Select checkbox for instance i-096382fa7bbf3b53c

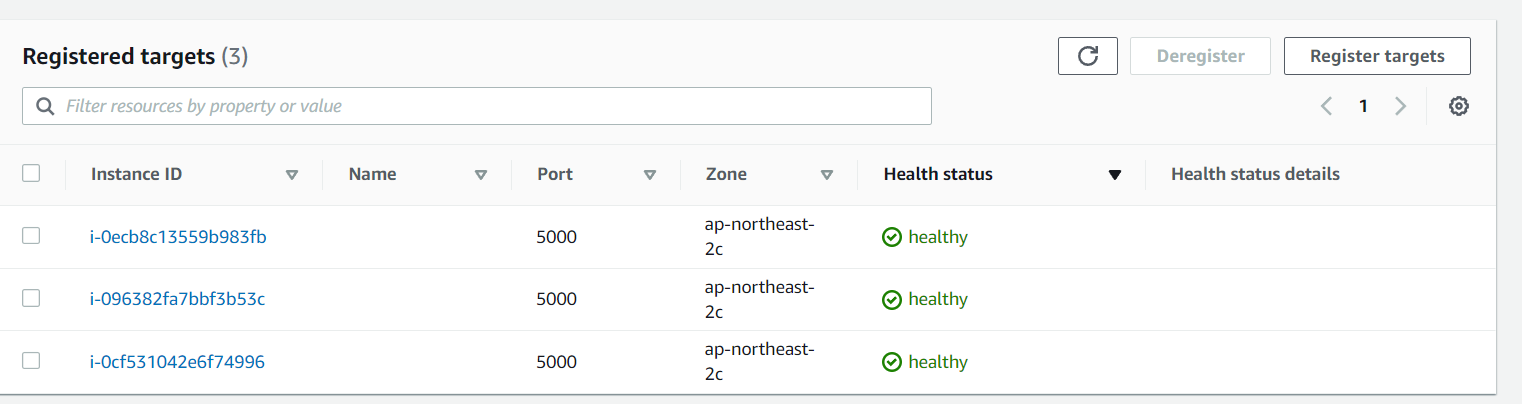point(31,298)
